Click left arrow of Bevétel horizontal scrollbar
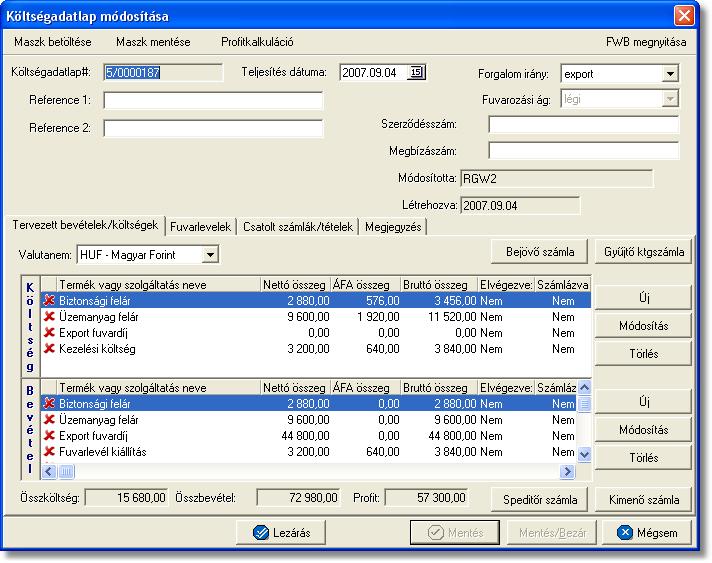712x563 pixels. coord(49,472)
